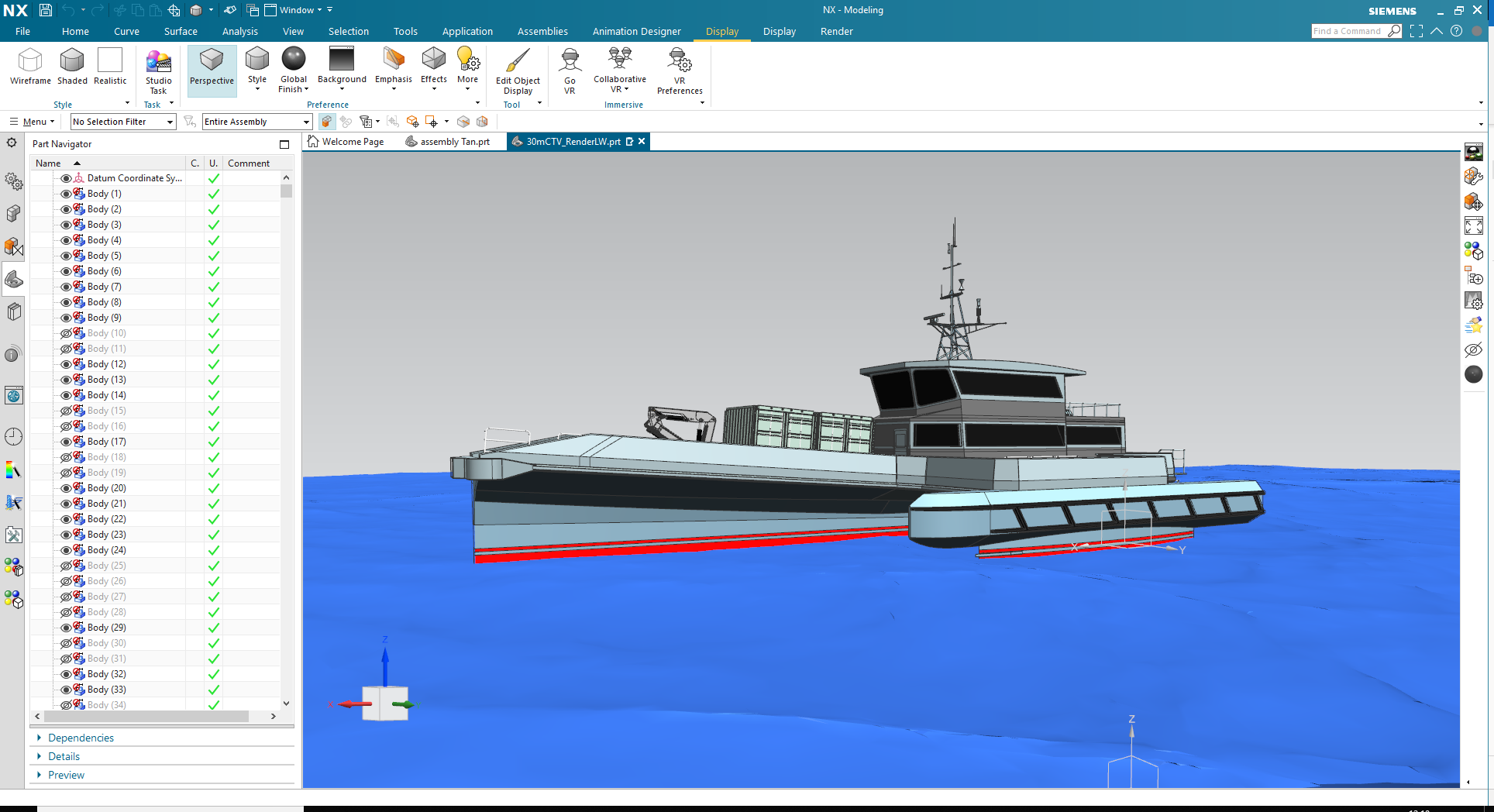Open the Menu button
The image size is (1494, 812).
[x=33, y=122]
